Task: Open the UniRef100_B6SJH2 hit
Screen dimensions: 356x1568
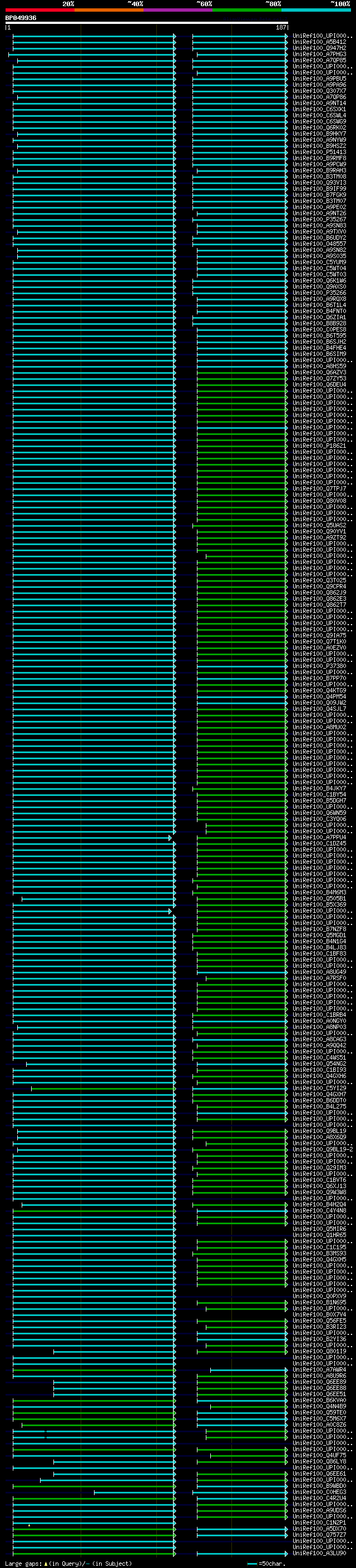Action: point(319,342)
